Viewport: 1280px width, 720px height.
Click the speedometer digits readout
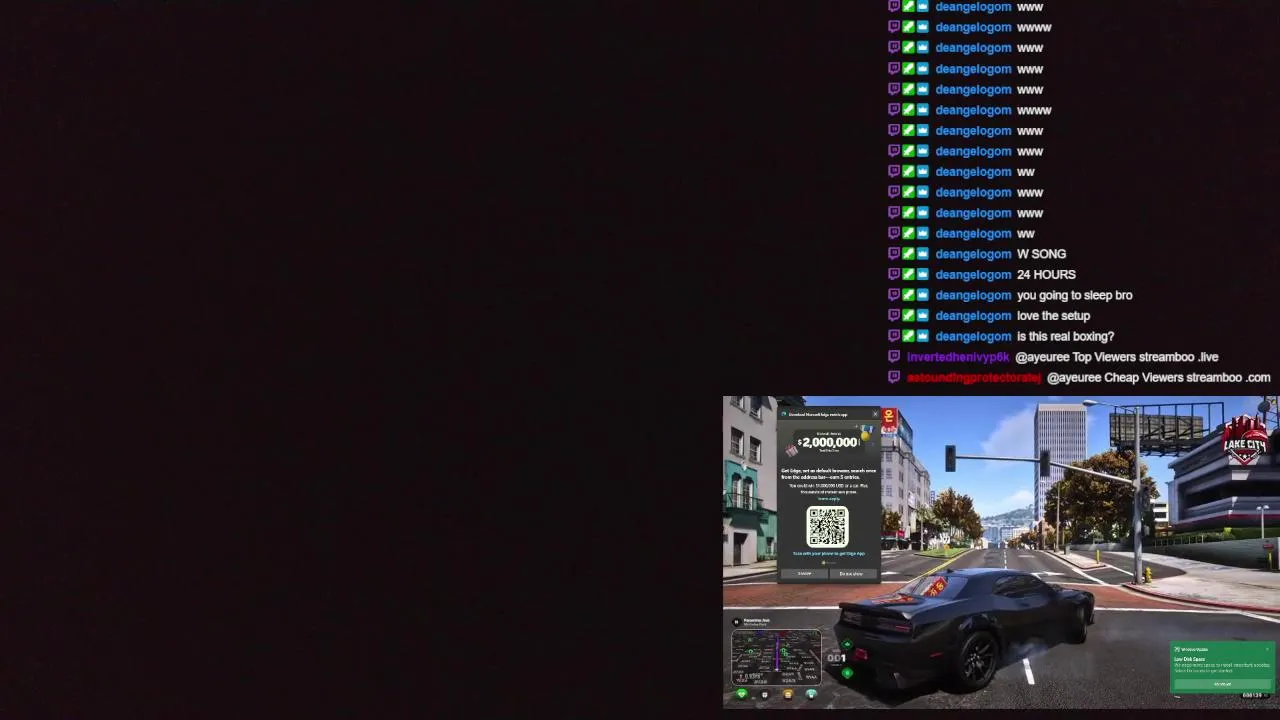pyautogui.click(x=836, y=658)
